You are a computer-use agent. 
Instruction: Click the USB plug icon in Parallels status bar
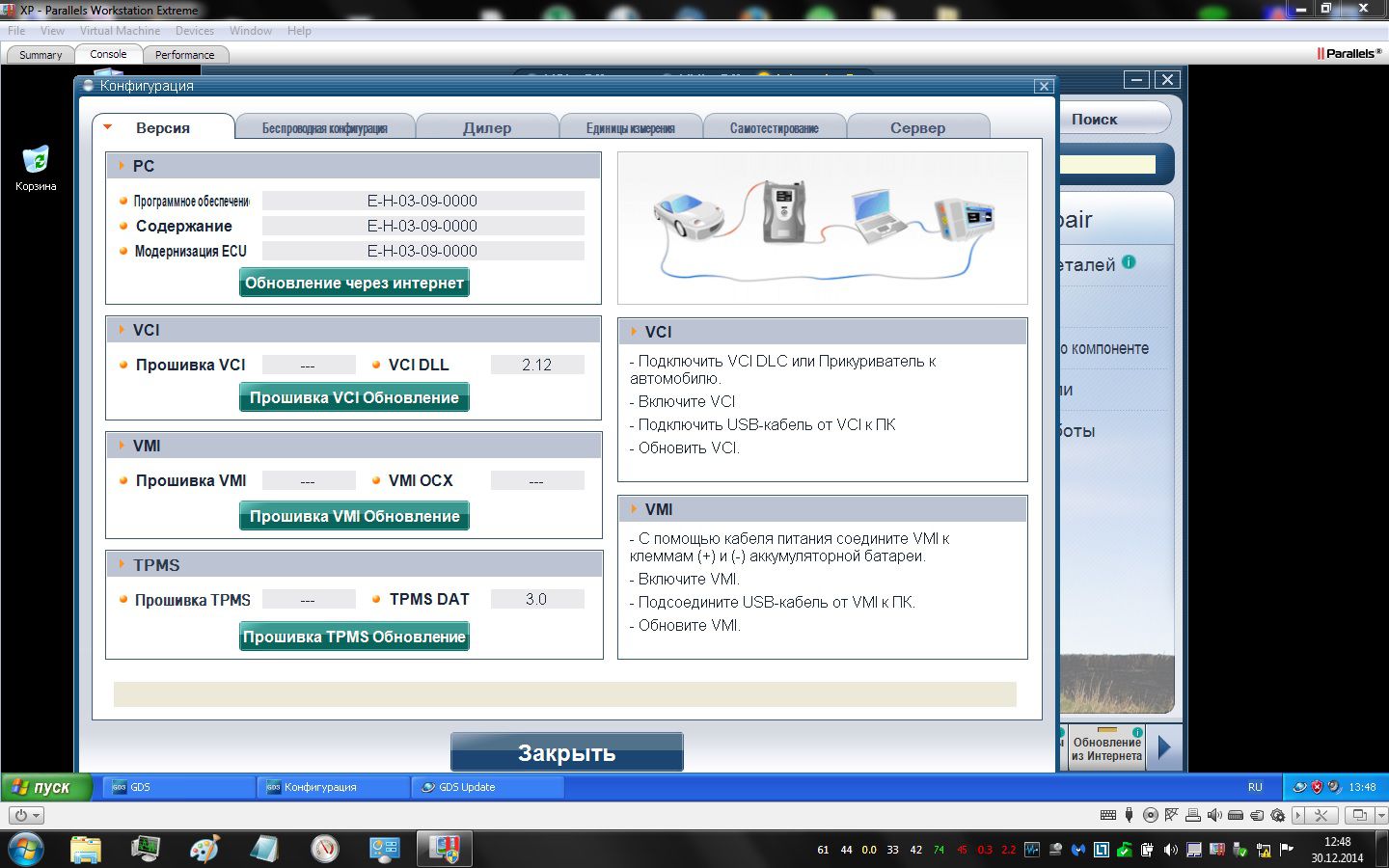coord(1129,815)
